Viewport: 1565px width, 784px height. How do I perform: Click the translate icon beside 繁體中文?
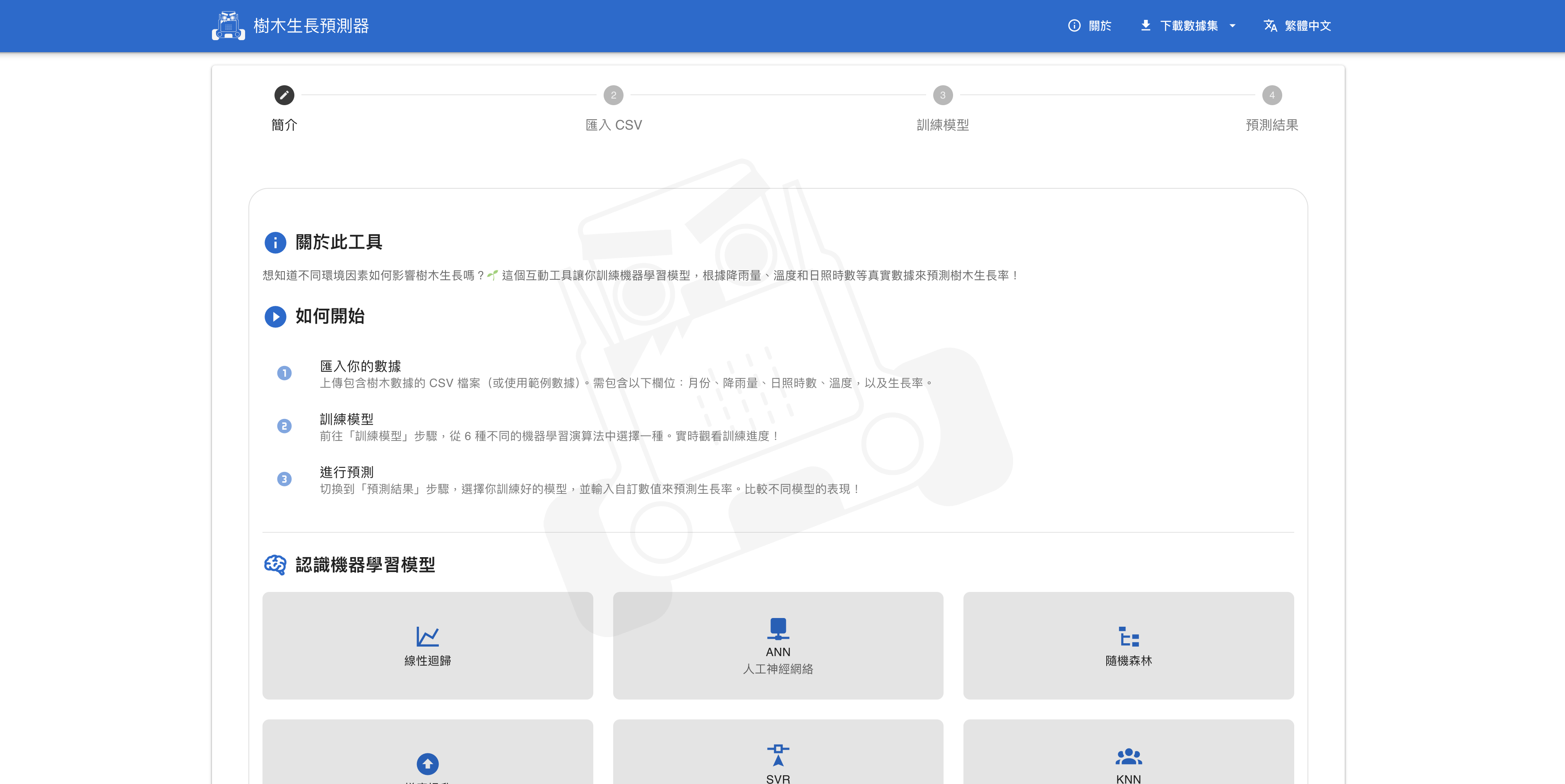click(1270, 26)
